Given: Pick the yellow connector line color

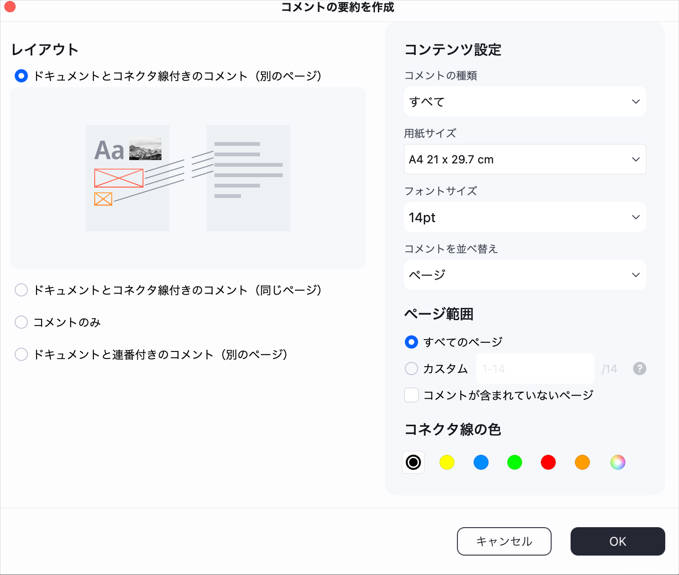Looking at the screenshot, I should (447, 462).
